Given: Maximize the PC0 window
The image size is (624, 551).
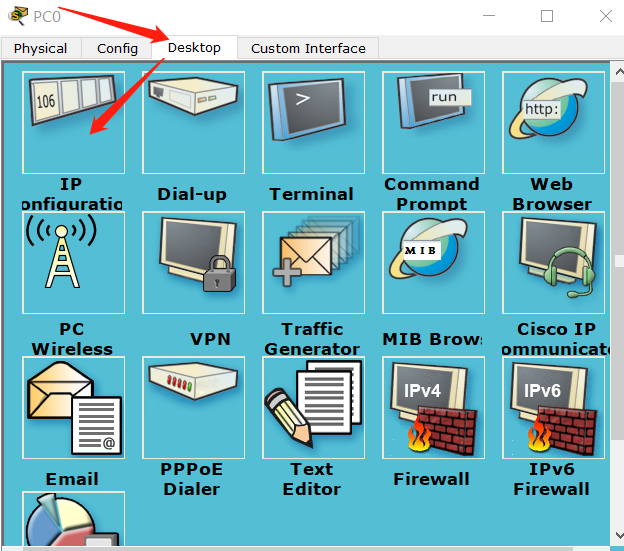Looking at the screenshot, I should coord(547,16).
